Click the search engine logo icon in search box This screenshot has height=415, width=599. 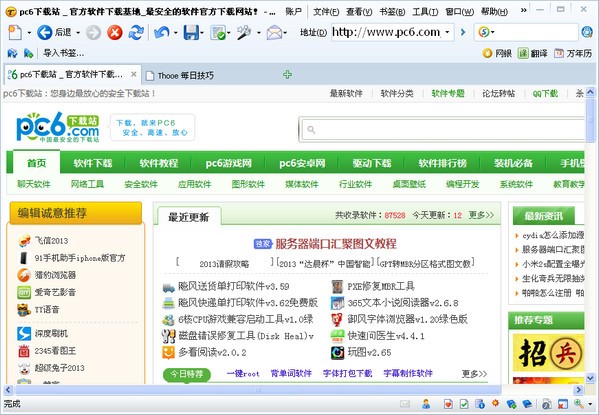pos(484,32)
